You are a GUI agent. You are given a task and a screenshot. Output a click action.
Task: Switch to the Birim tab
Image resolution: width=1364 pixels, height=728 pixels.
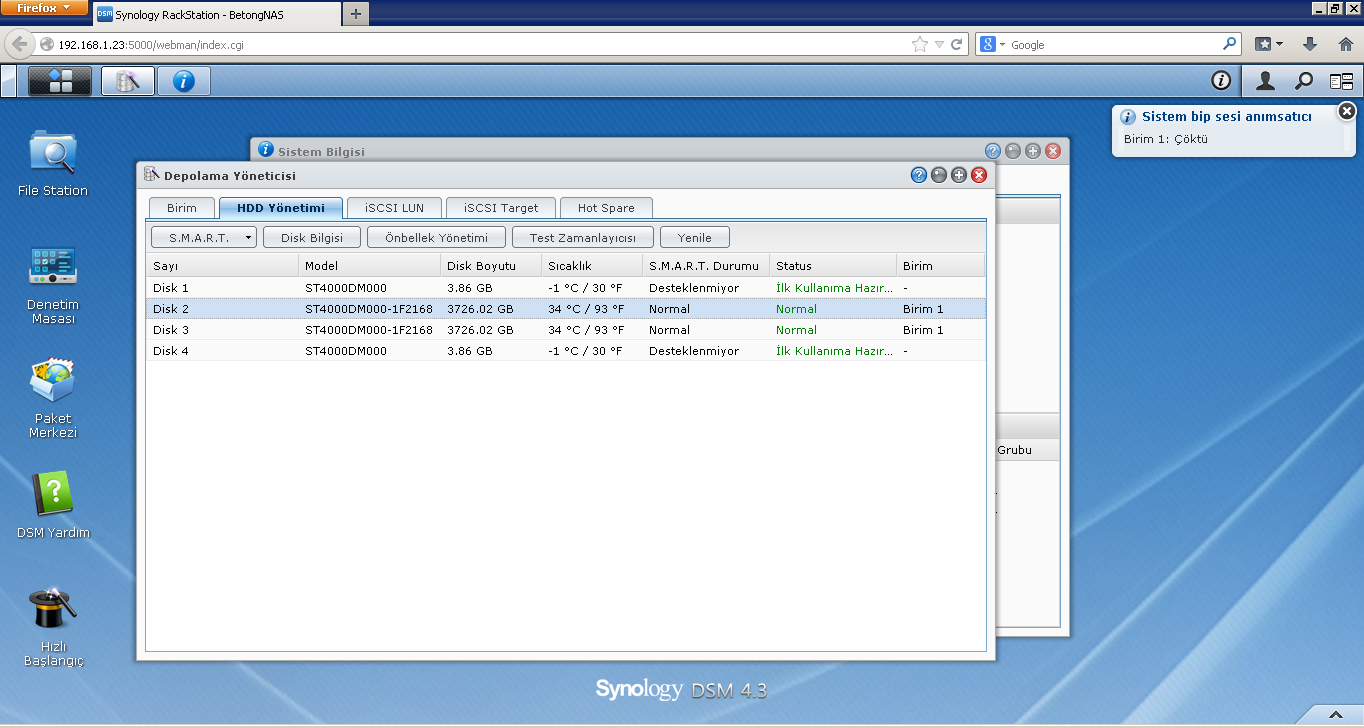coord(181,208)
